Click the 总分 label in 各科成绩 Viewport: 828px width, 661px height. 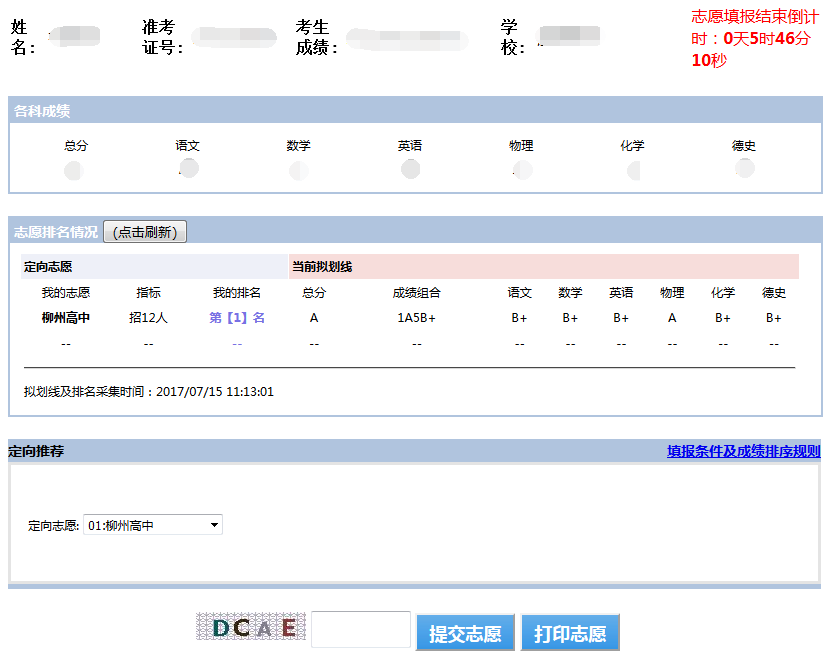[x=76, y=146]
